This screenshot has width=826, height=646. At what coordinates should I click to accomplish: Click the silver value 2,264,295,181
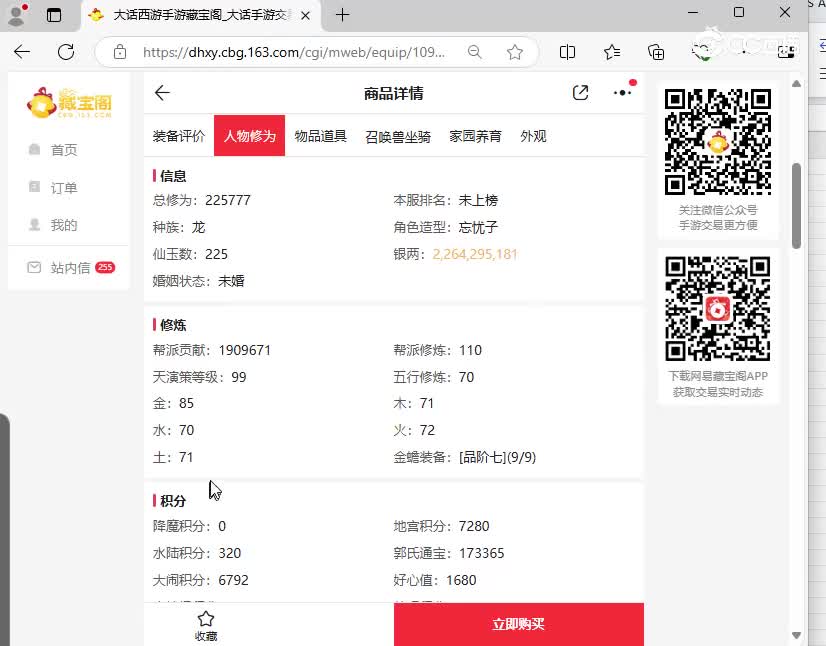(x=475, y=254)
